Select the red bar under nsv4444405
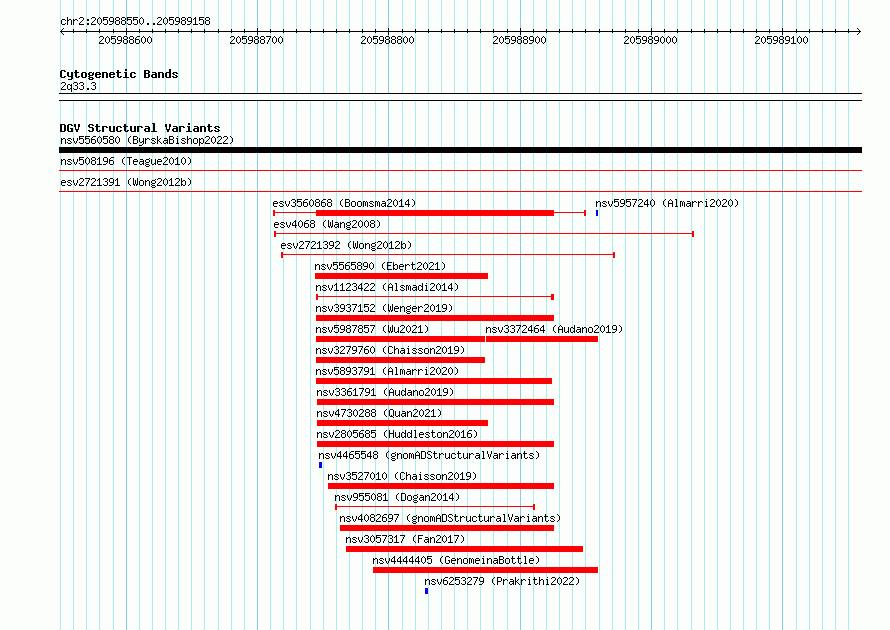This screenshot has height=630, width=890. (485, 570)
